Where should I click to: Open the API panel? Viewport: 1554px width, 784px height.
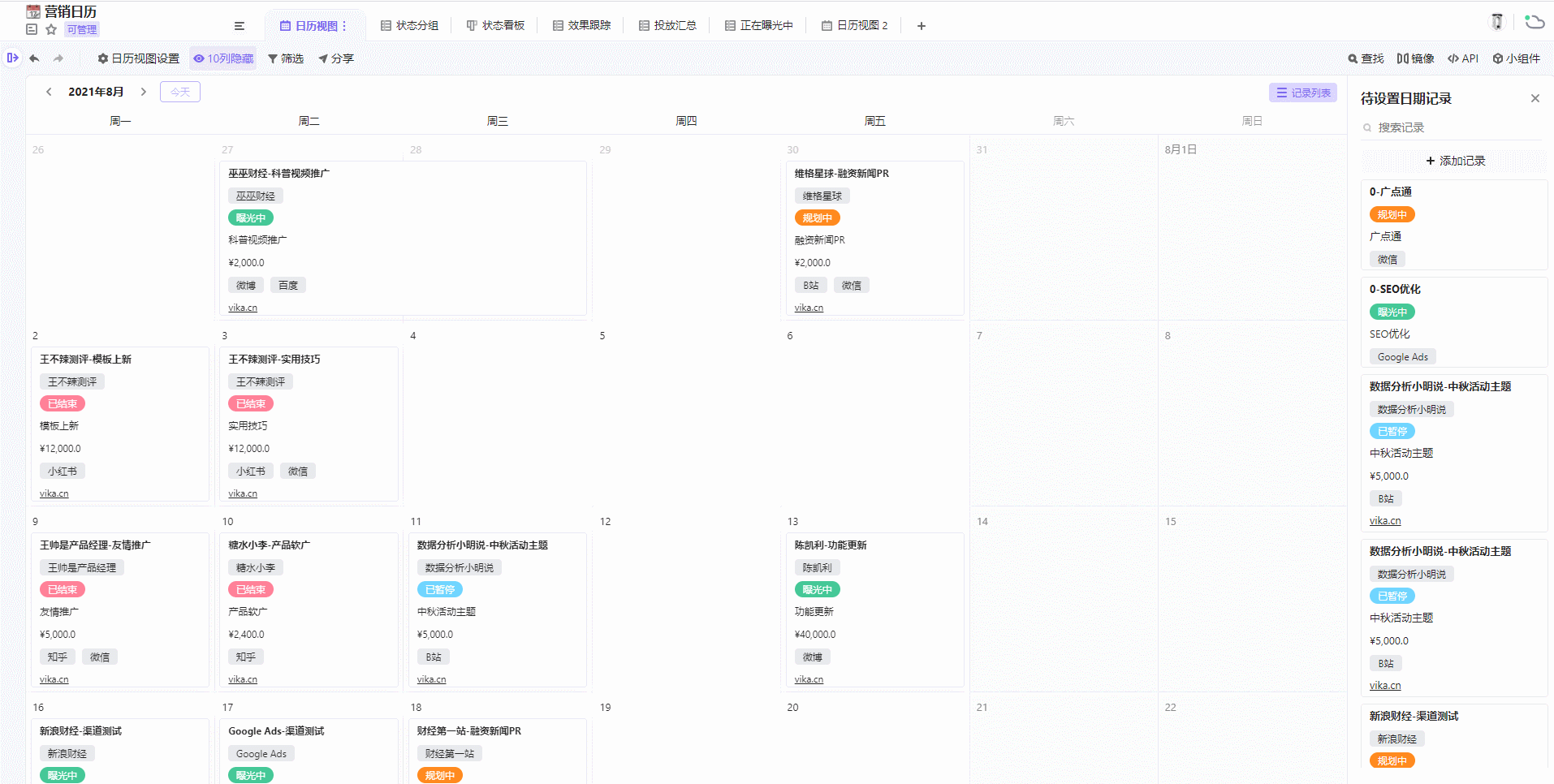1463,58
